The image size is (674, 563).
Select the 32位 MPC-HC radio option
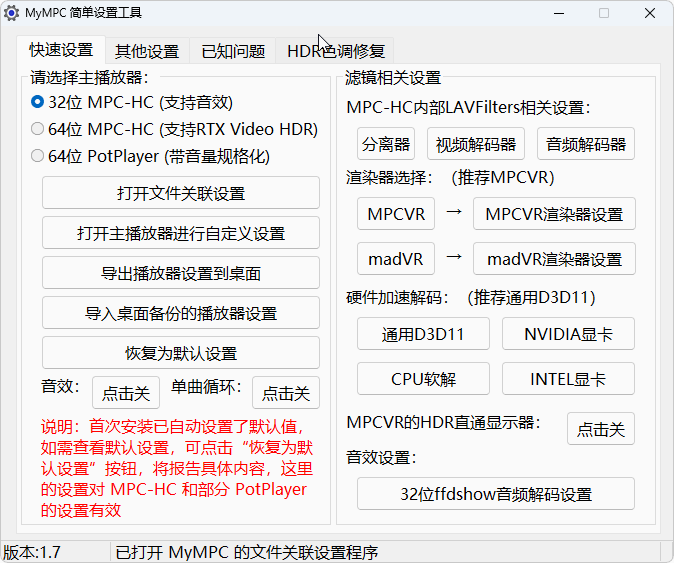tap(132, 102)
